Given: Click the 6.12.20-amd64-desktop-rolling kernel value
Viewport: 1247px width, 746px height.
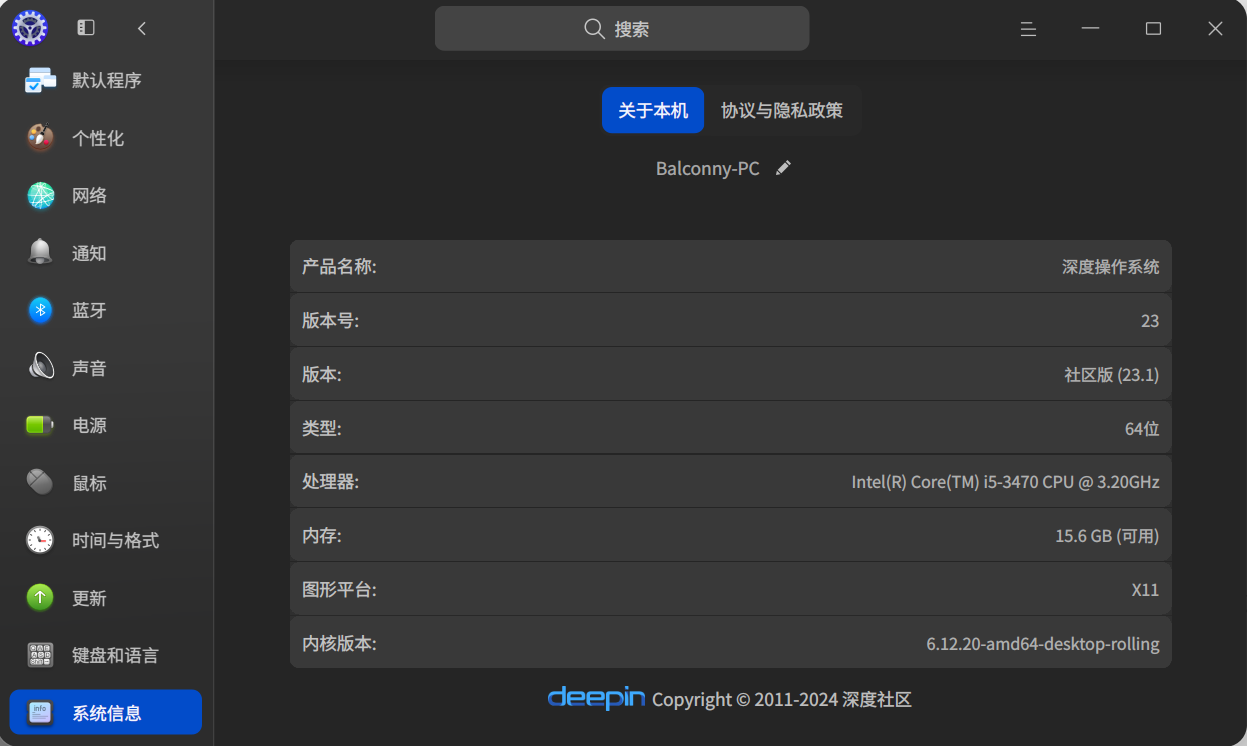Looking at the screenshot, I should click(x=1043, y=643).
